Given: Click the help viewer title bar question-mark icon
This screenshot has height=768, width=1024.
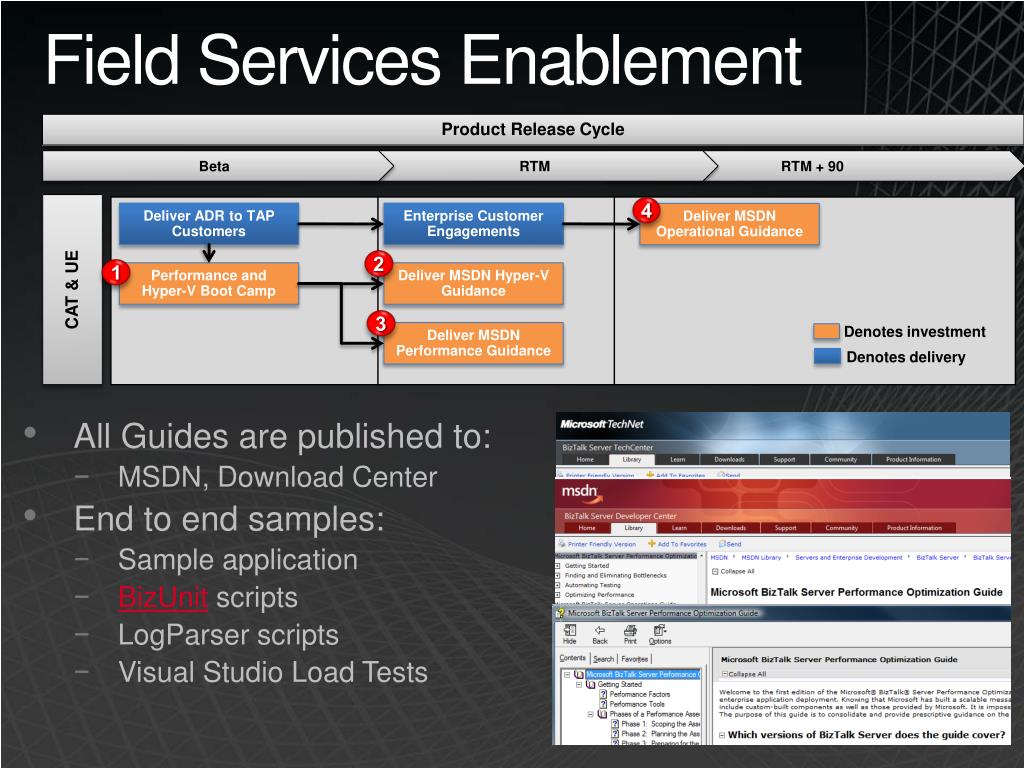Looking at the screenshot, I should 560,613.
